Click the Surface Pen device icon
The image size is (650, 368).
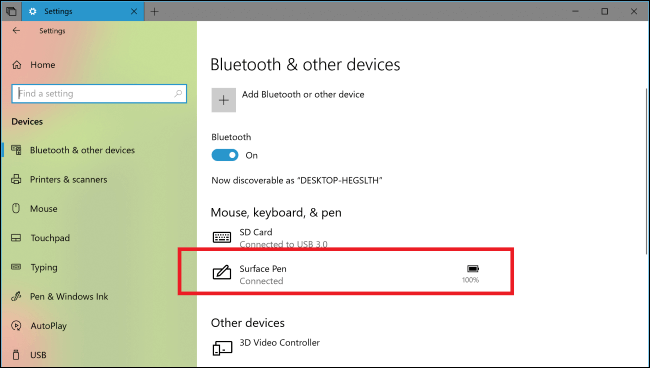[222, 273]
